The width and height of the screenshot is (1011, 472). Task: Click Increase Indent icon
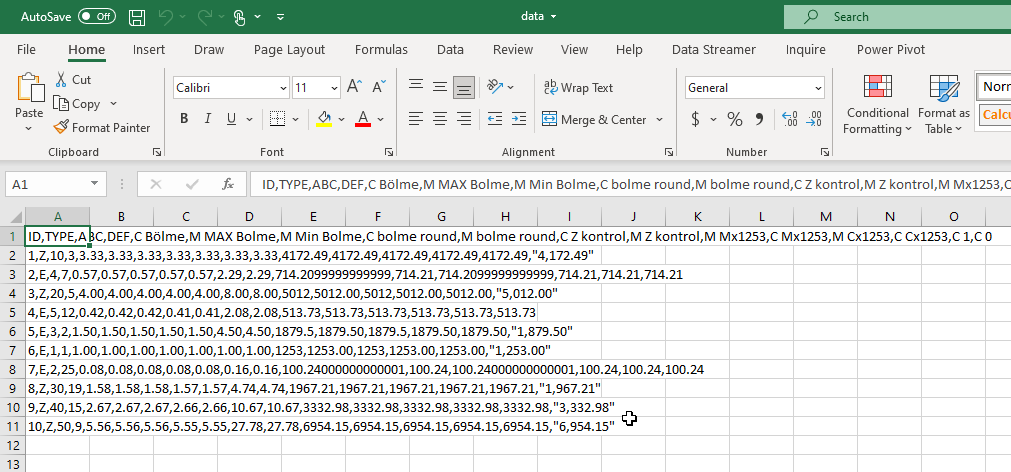click(x=519, y=119)
